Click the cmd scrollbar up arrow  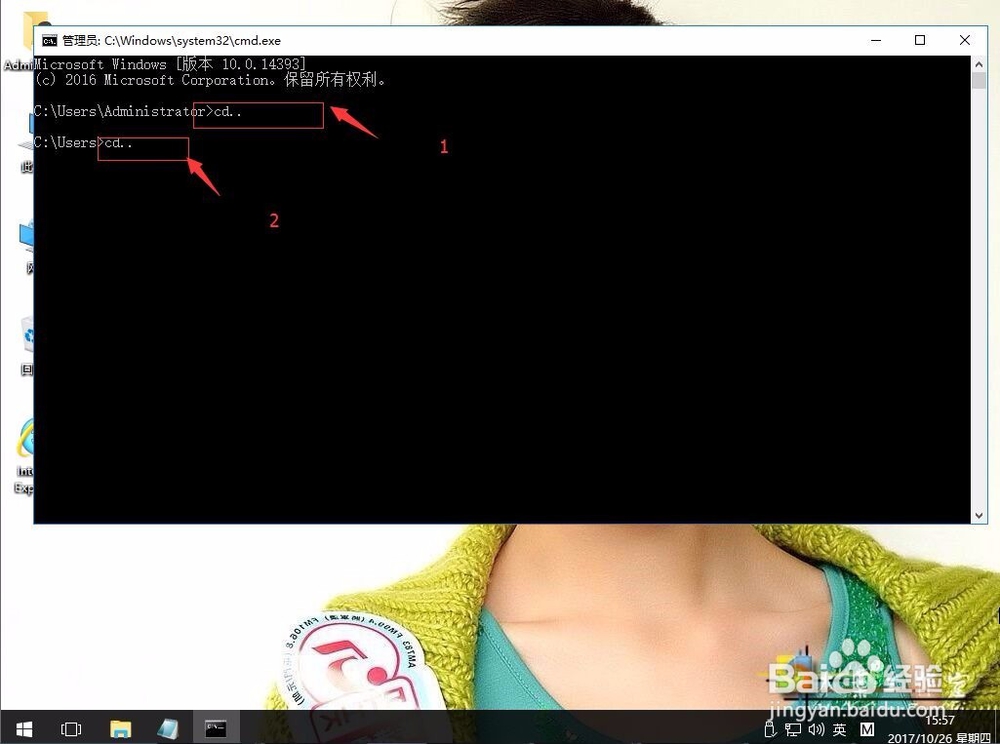coord(978,63)
